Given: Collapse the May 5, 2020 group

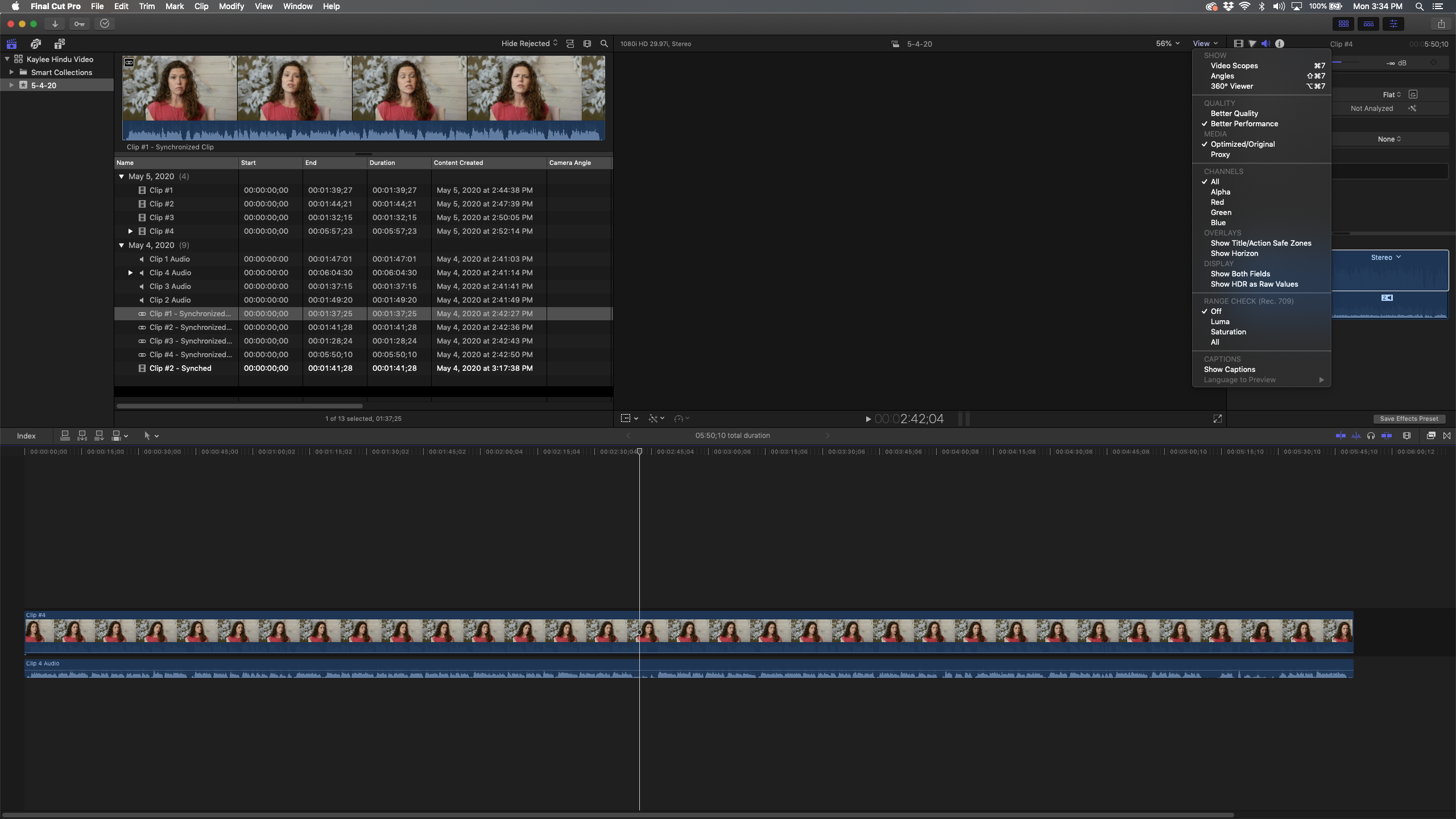Looking at the screenshot, I should [x=121, y=177].
